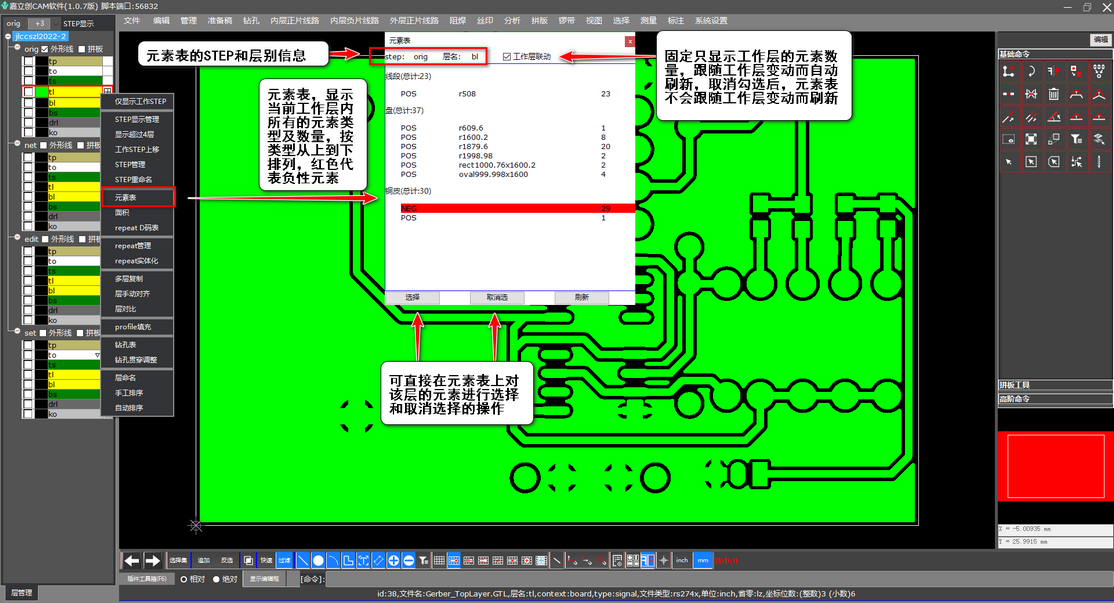Open the menu button on orig tl layer row

(107, 91)
